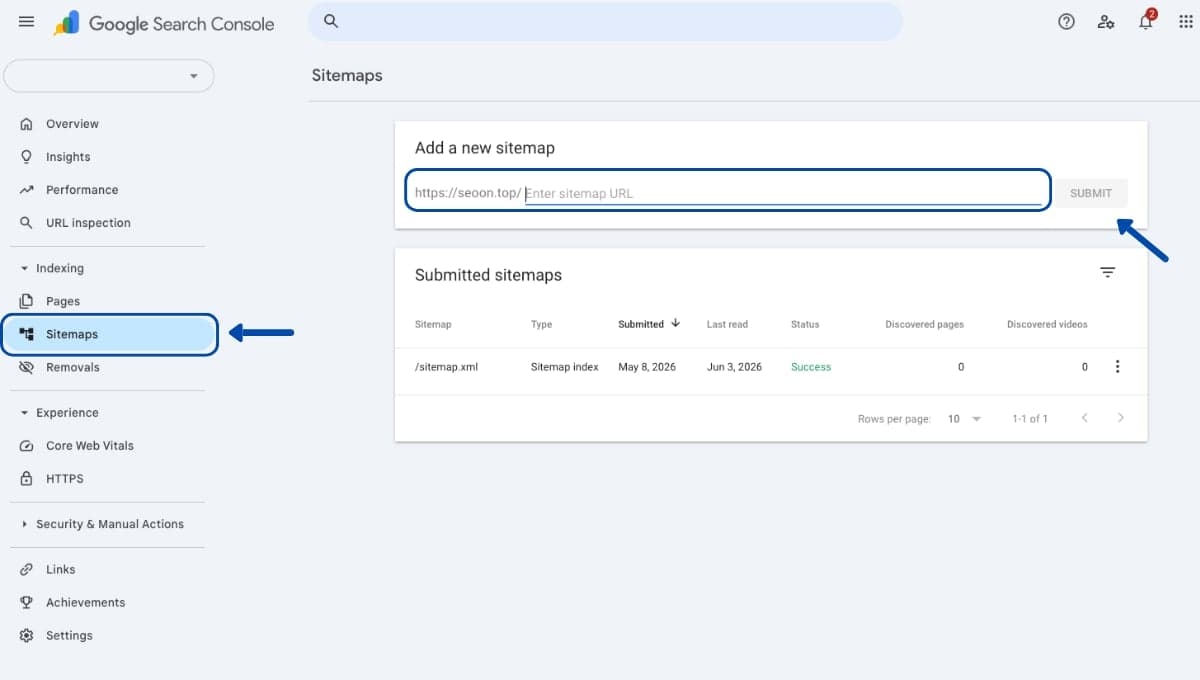Open the Google apps grid

pos(1186,22)
